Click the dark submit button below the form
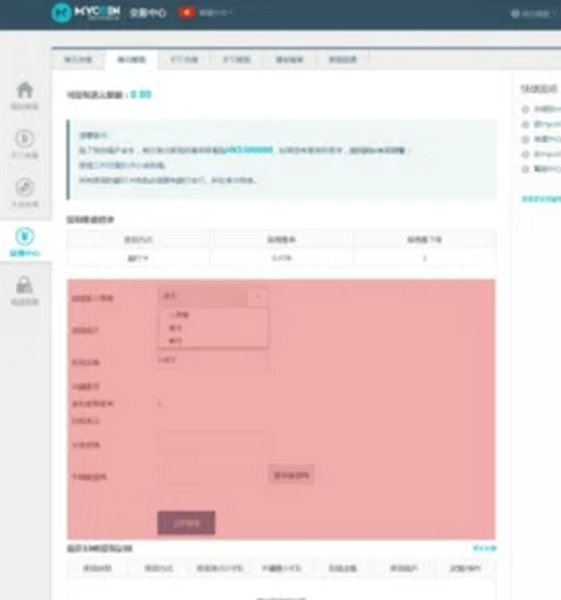The height and width of the screenshot is (600, 561). pos(186,523)
